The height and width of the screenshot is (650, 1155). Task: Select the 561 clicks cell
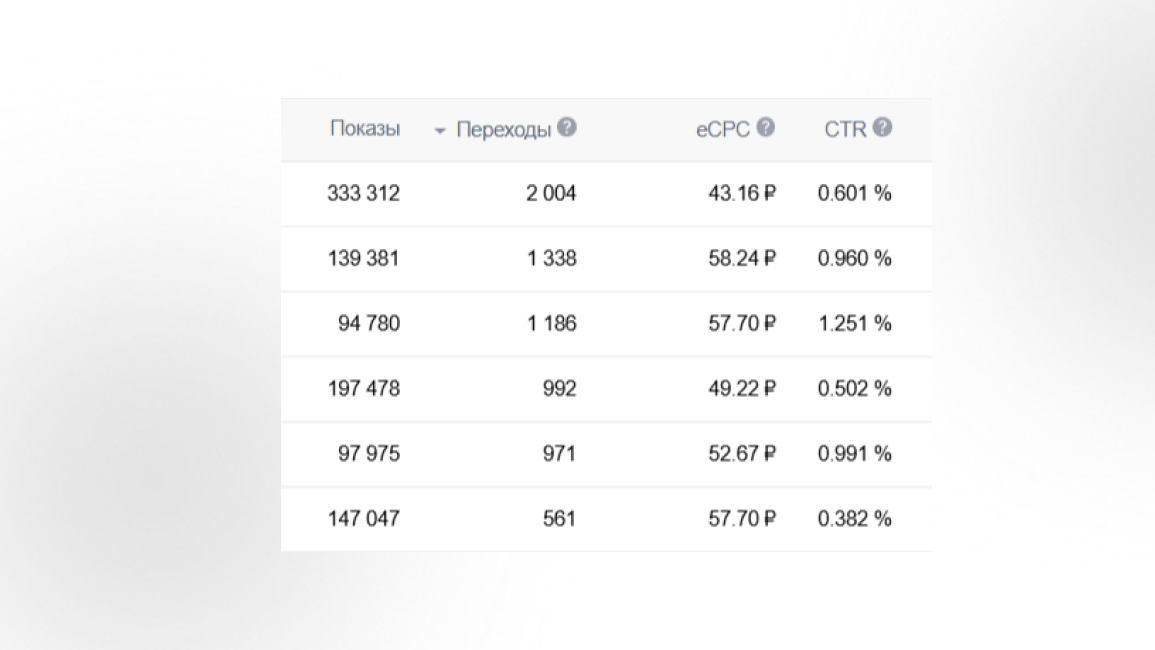pos(558,519)
